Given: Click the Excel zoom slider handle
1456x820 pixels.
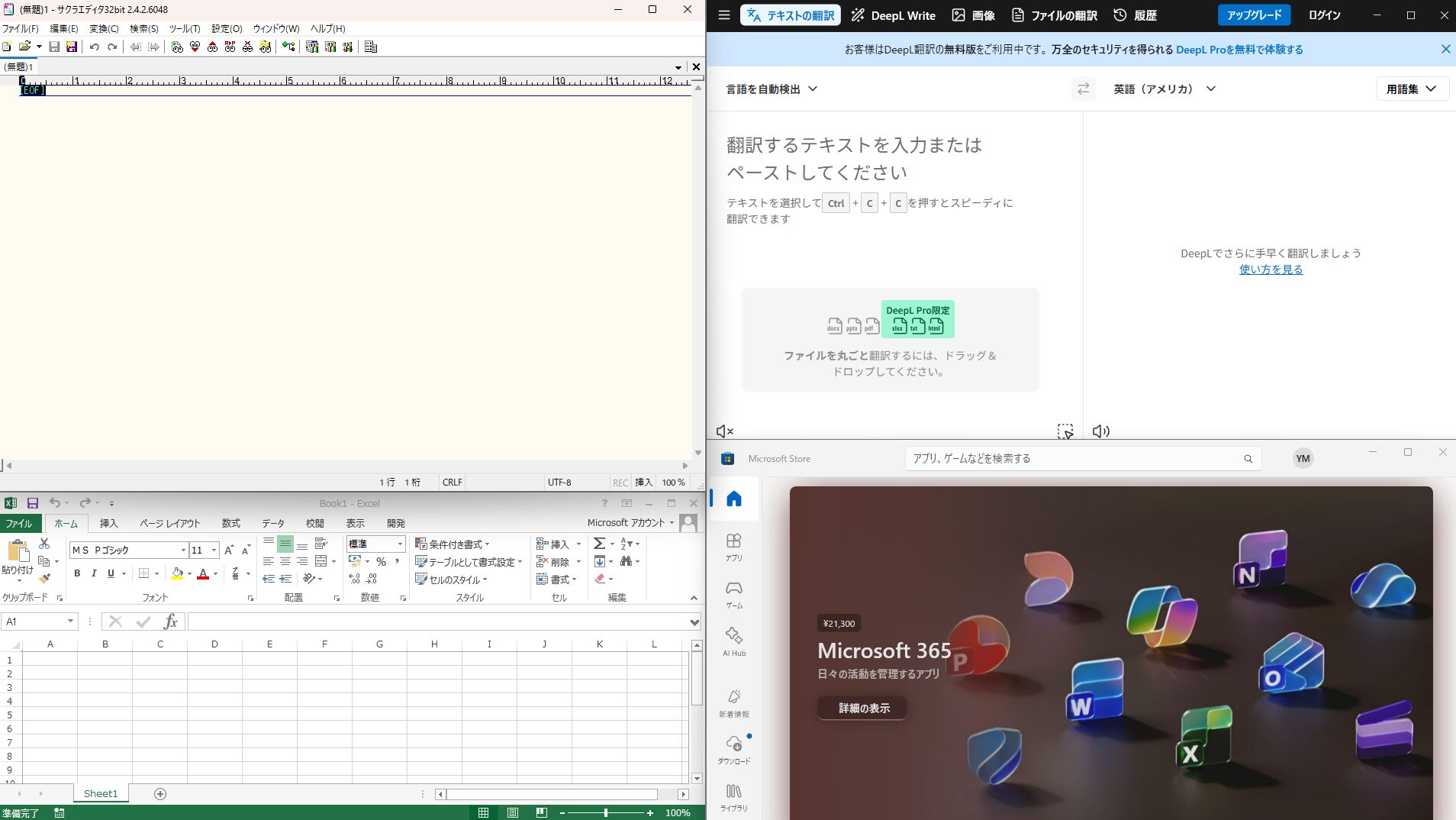Looking at the screenshot, I should click(606, 813).
